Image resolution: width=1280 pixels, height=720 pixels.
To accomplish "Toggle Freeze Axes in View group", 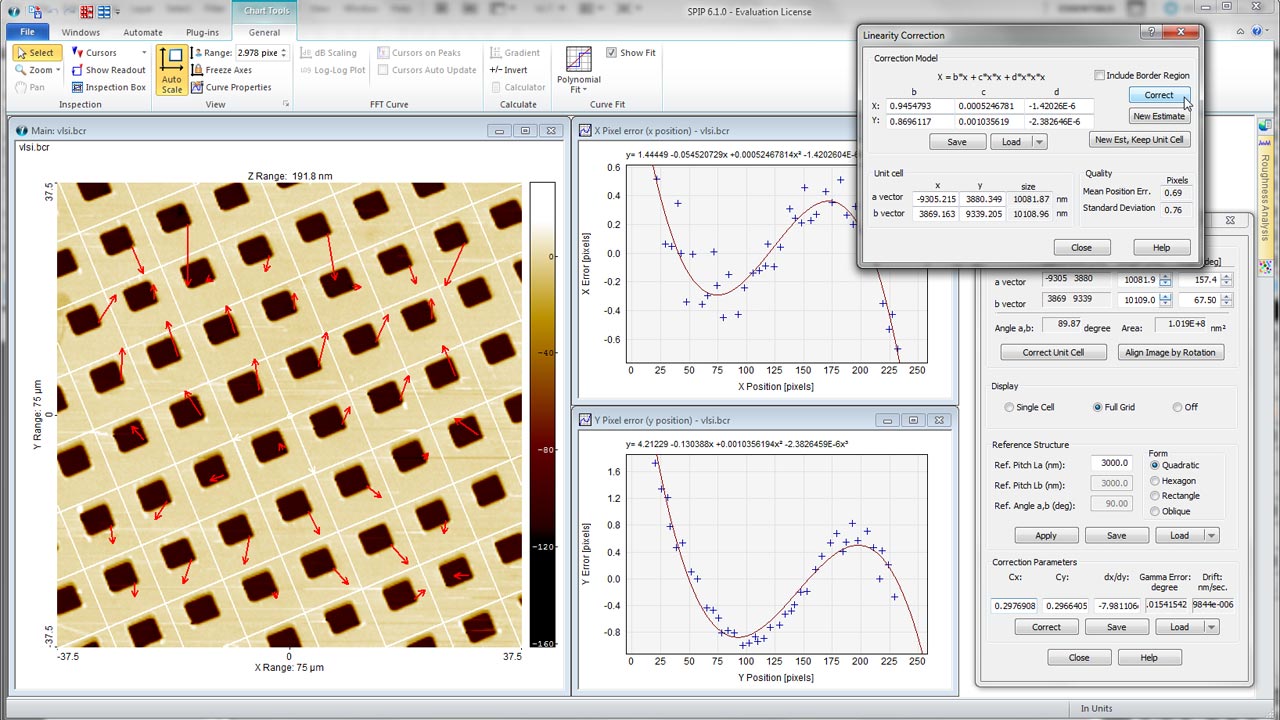I will coord(221,70).
